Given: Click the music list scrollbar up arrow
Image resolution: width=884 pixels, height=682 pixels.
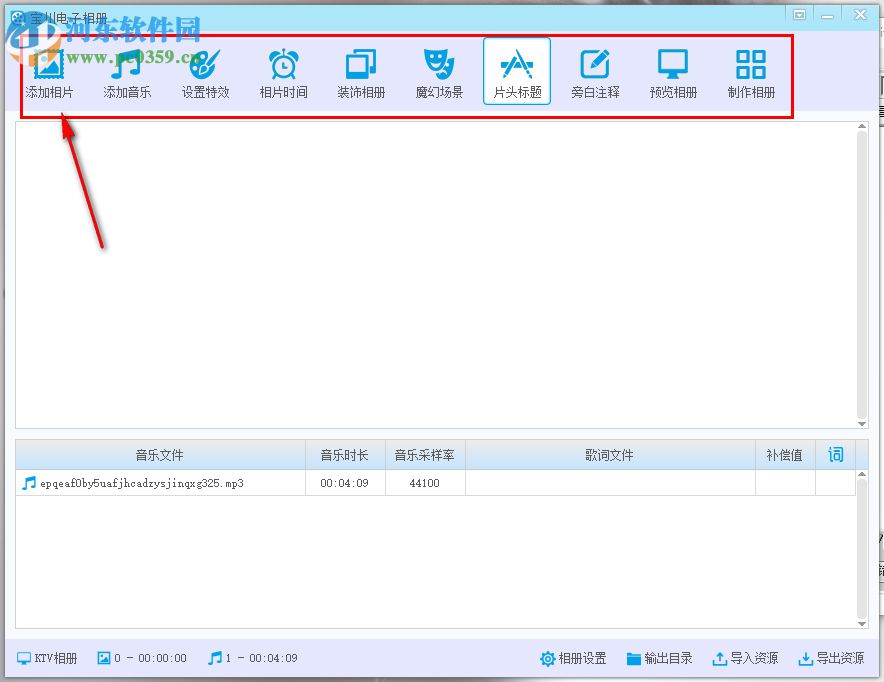Looking at the screenshot, I should (x=861, y=475).
